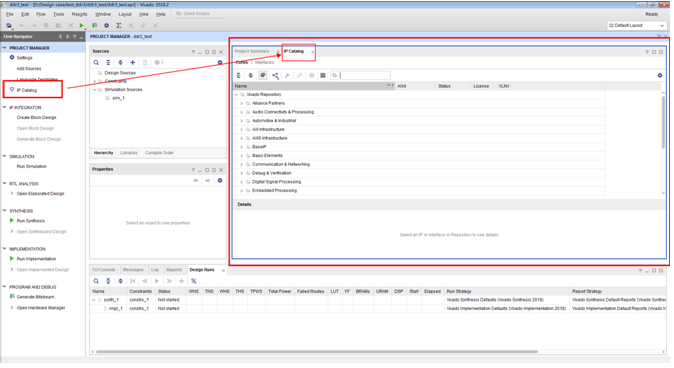Image resolution: width=674 pixels, height=368 pixels.
Task: Open IP Catalog panel settings gear
Action: click(x=660, y=75)
